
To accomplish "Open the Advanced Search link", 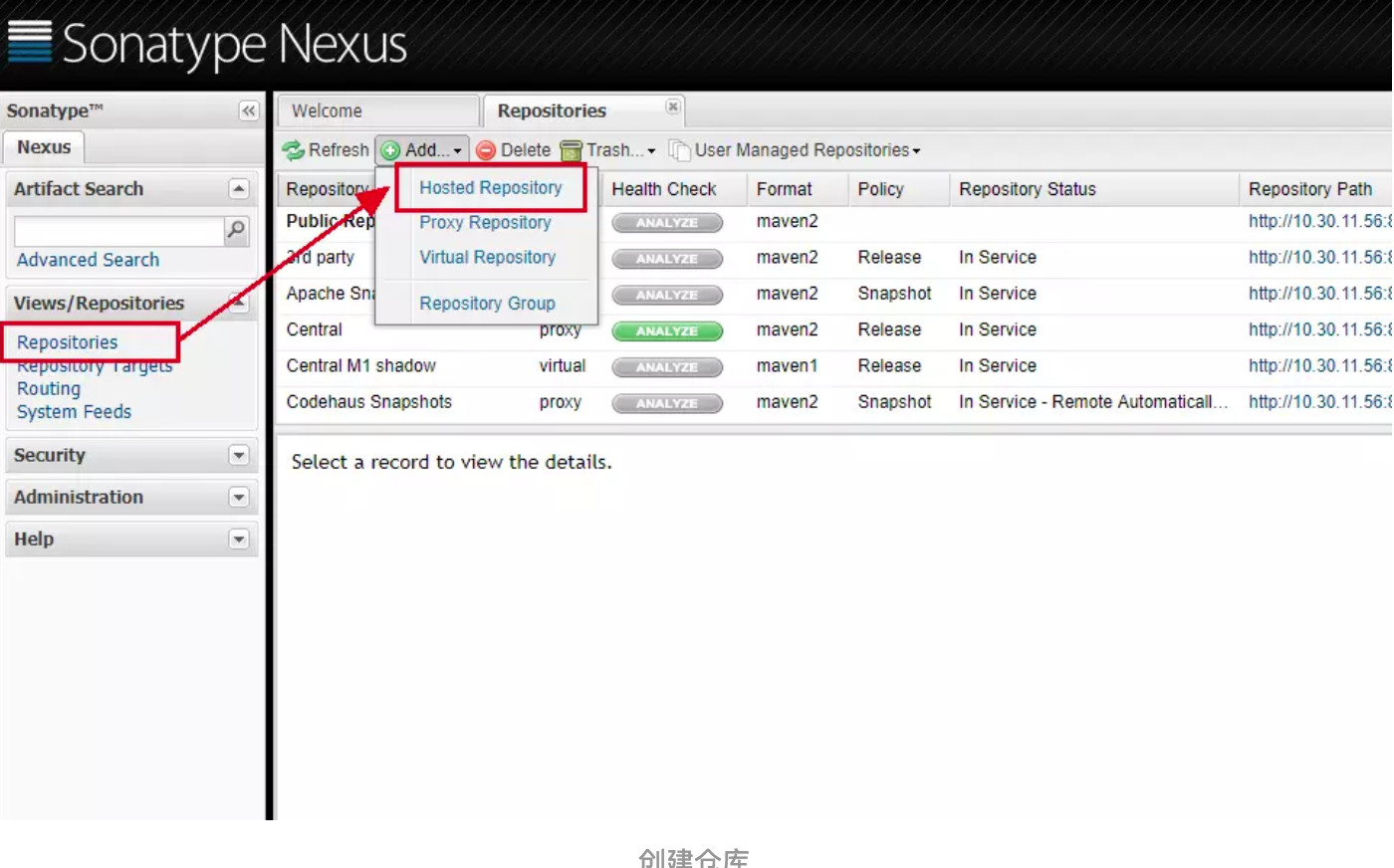I will (88, 260).
